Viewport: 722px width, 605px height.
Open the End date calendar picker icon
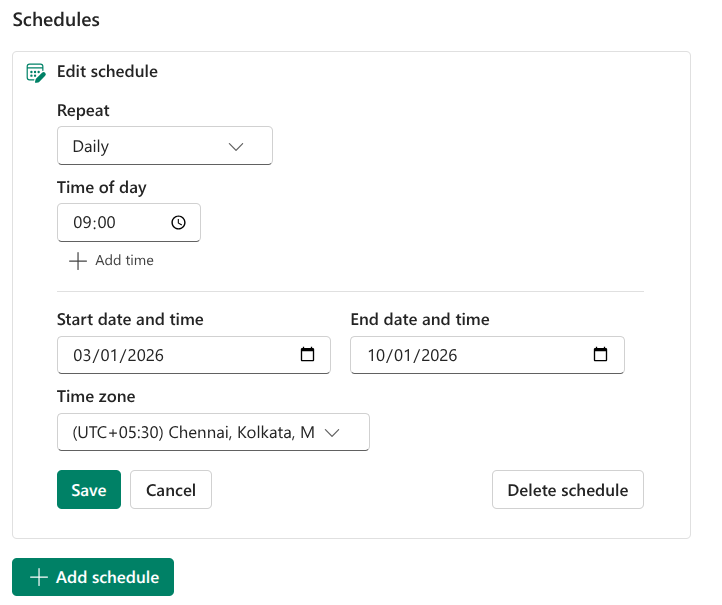tap(600, 355)
